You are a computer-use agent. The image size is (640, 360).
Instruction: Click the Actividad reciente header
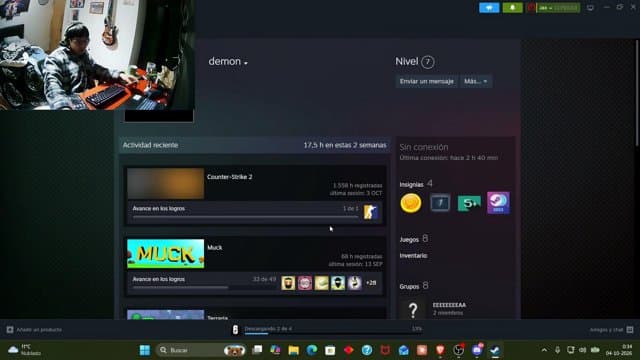(x=150, y=145)
